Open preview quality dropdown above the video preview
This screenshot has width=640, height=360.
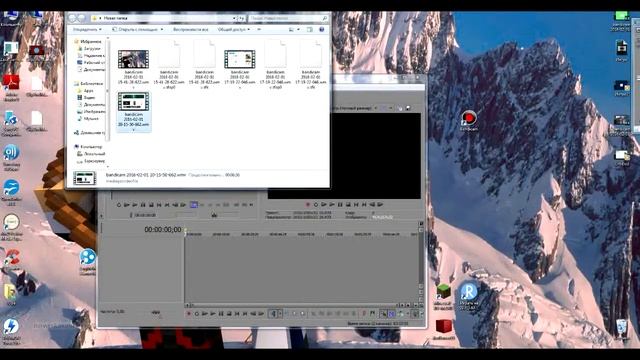tap(376, 108)
